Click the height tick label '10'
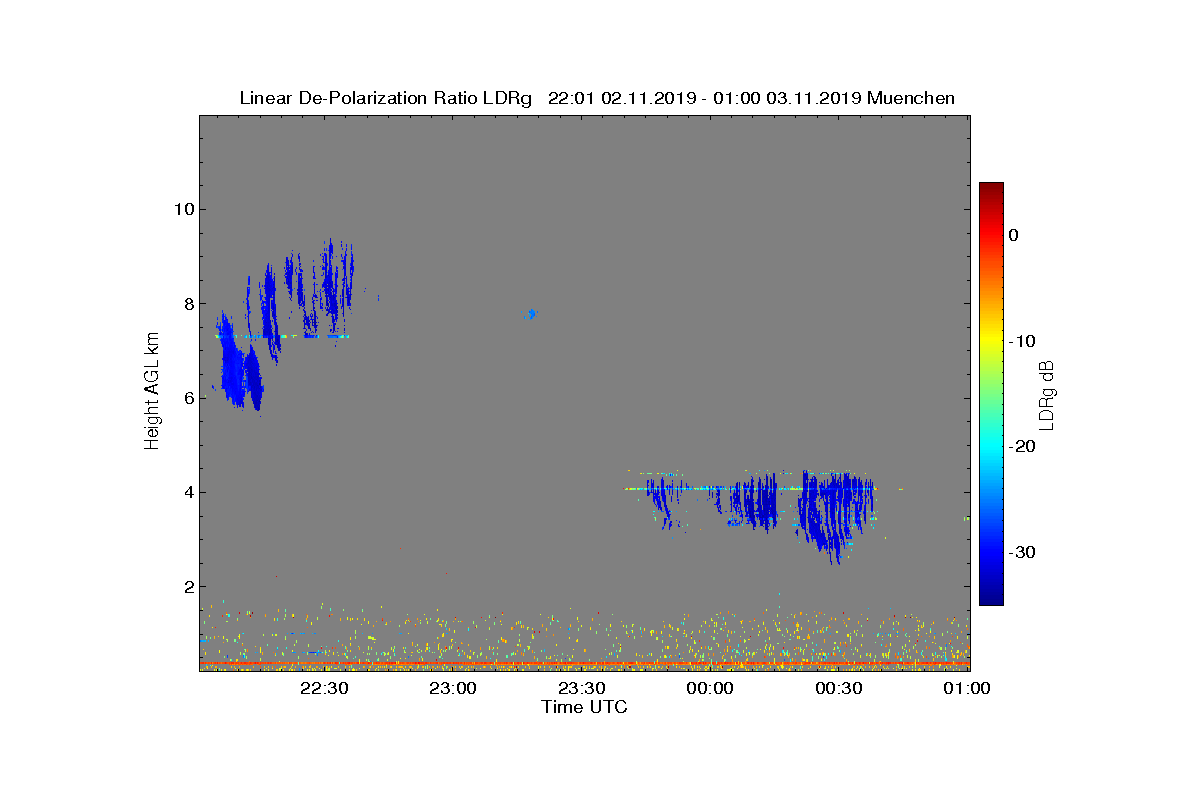Image resolution: width=1200 pixels, height=800 pixels. (x=182, y=209)
